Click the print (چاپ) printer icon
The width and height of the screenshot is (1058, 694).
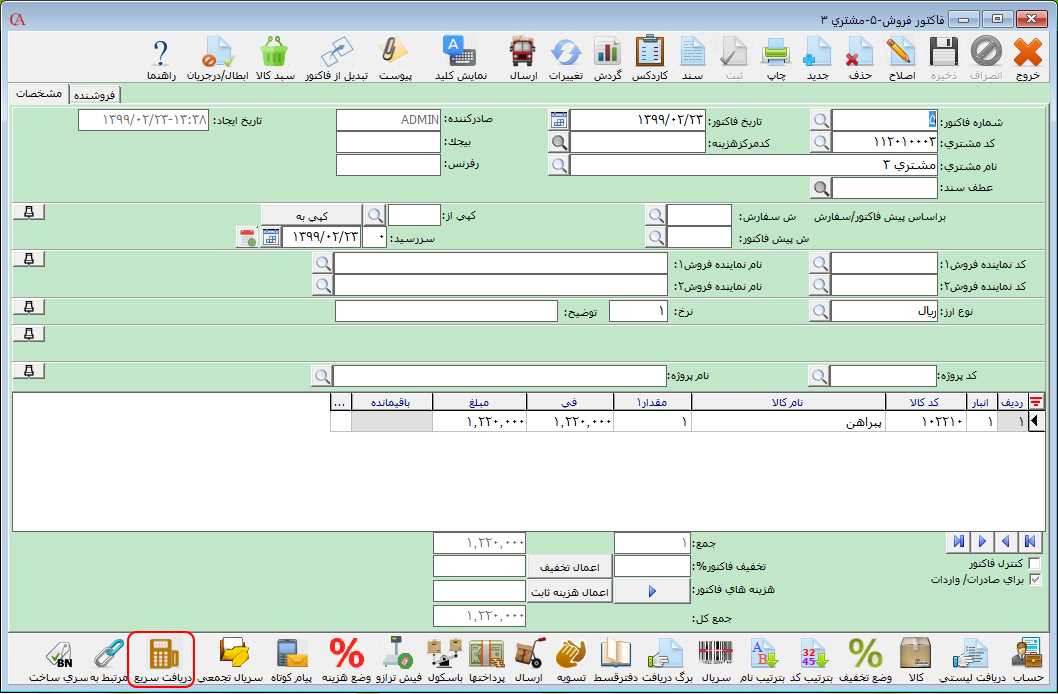tap(776, 52)
